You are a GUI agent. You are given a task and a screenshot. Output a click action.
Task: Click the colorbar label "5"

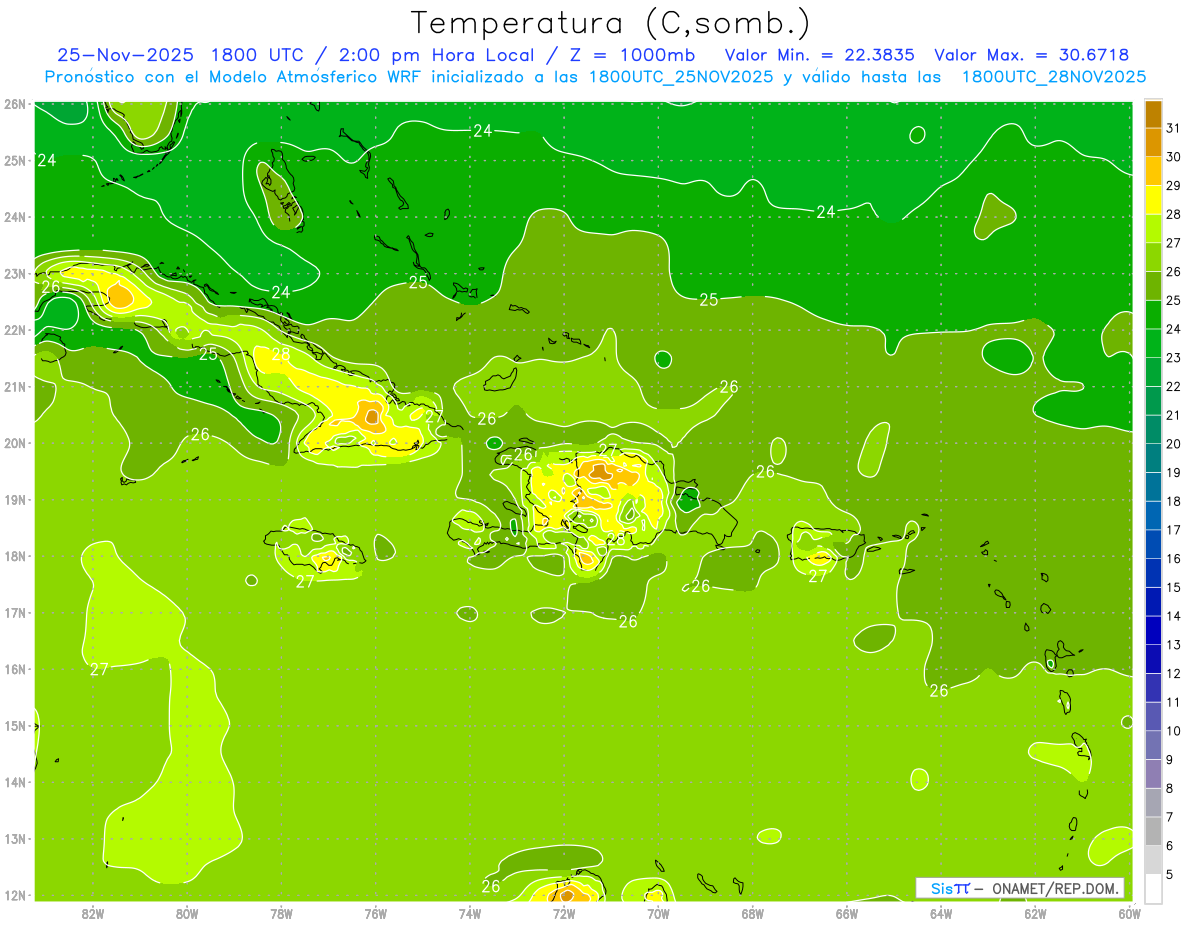tap(1171, 875)
